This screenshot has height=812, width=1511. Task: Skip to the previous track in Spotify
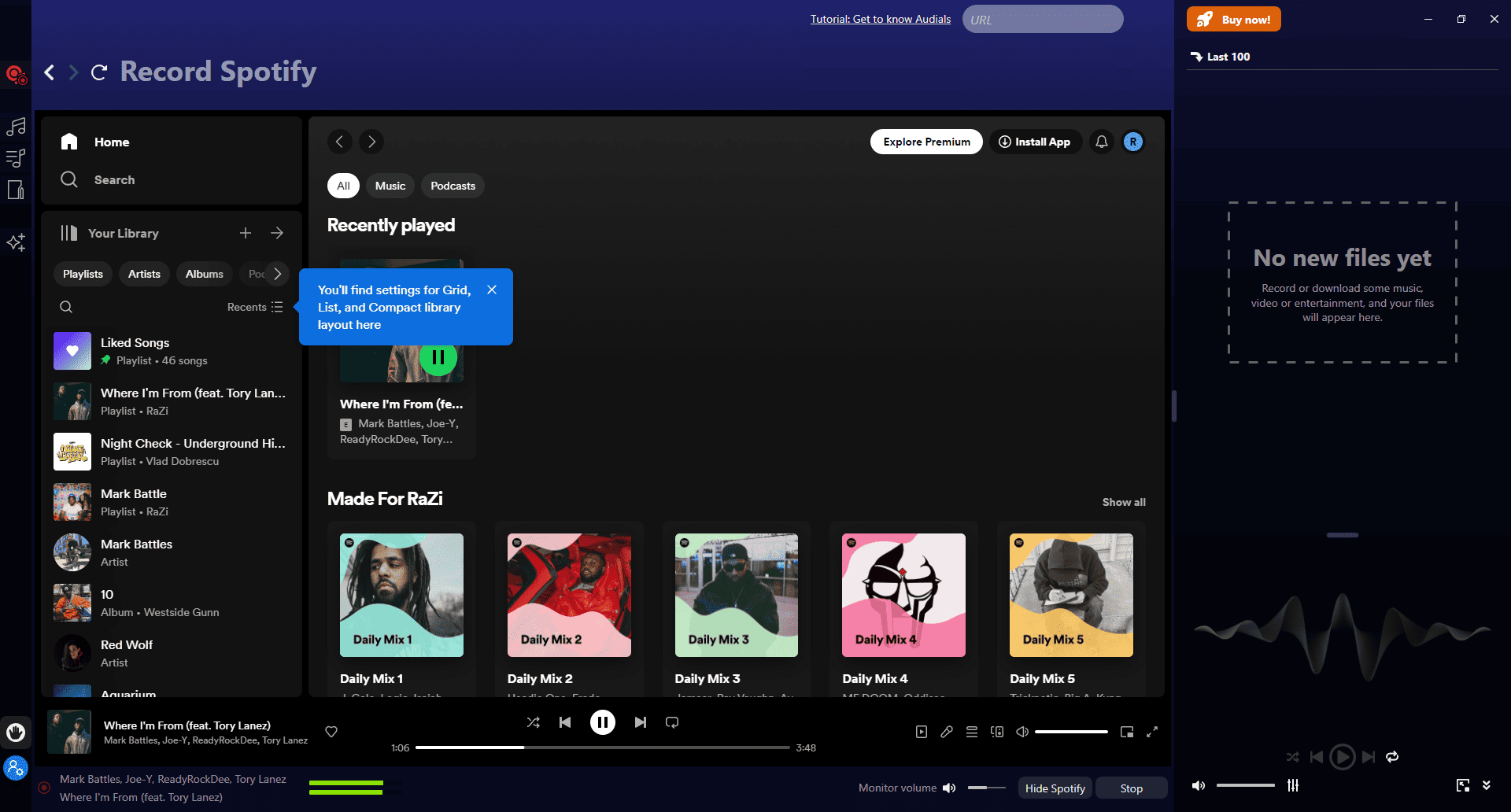pyautogui.click(x=565, y=722)
